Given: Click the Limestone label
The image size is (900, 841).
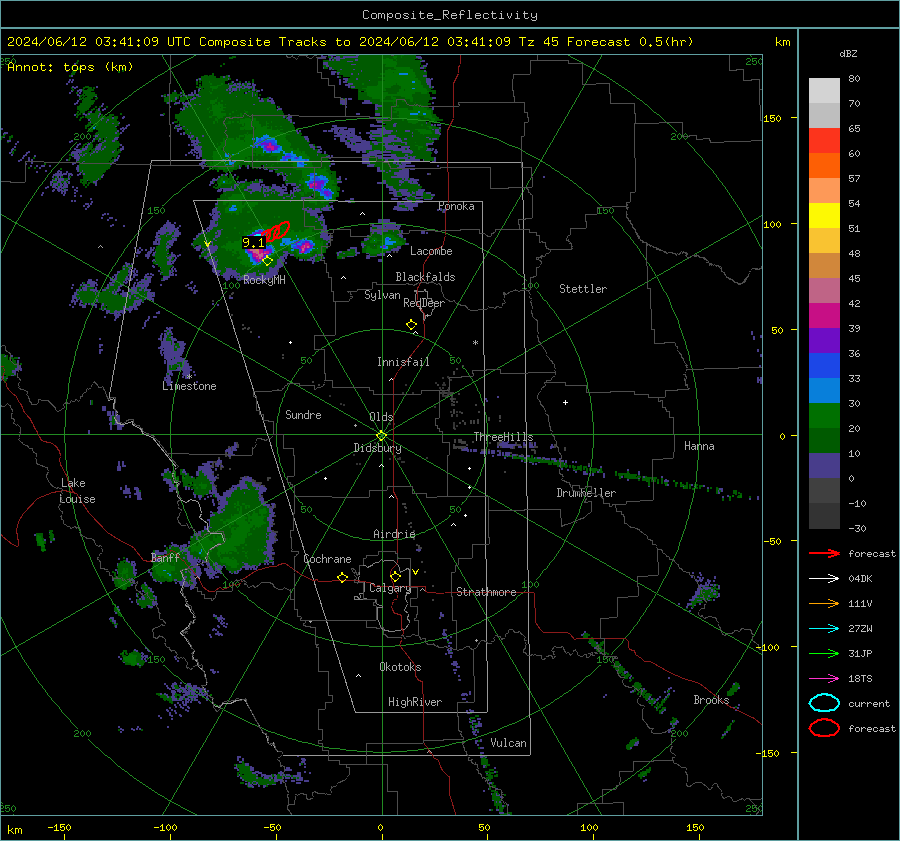Looking at the screenshot, I should [x=189, y=386].
